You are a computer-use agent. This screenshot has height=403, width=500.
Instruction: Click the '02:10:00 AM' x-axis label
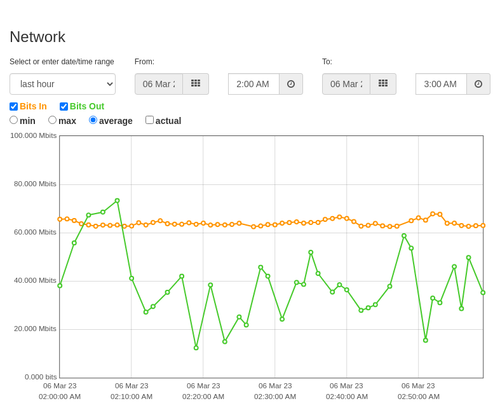click(131, 397)
